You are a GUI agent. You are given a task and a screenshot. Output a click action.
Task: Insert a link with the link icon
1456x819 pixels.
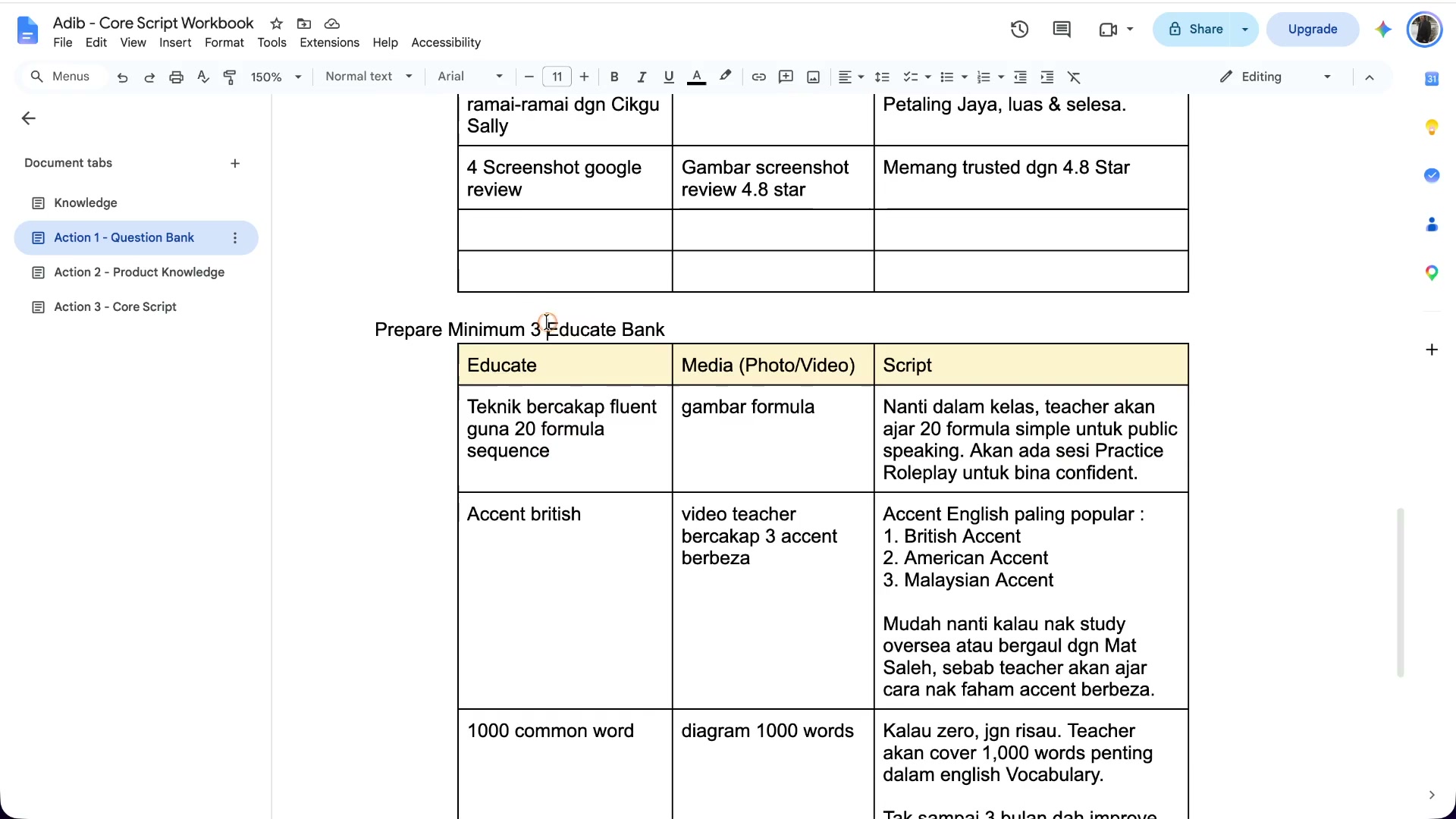pyautogui.click(x=758, y=77)
